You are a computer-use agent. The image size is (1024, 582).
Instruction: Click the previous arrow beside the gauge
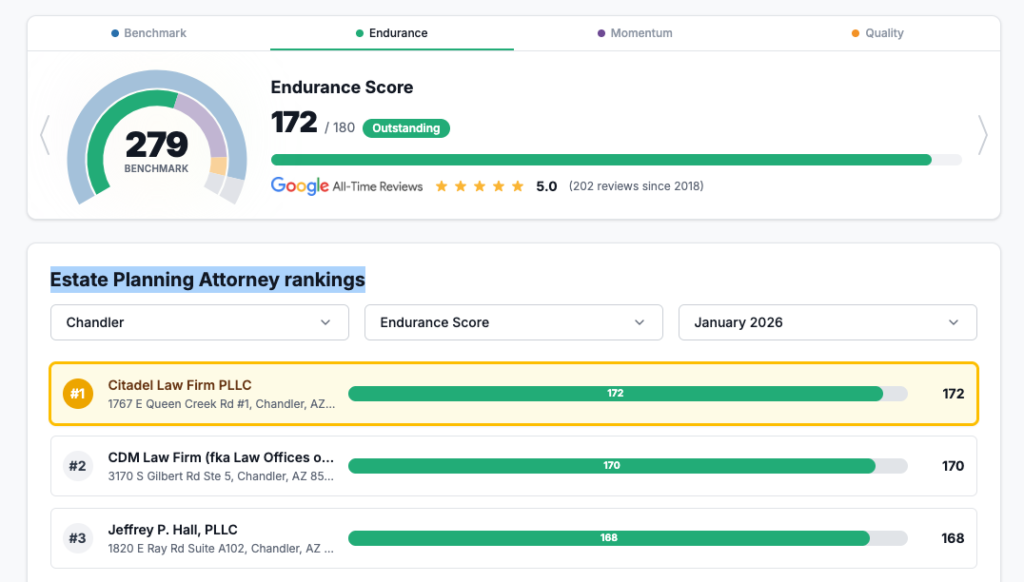click(45, 135)
